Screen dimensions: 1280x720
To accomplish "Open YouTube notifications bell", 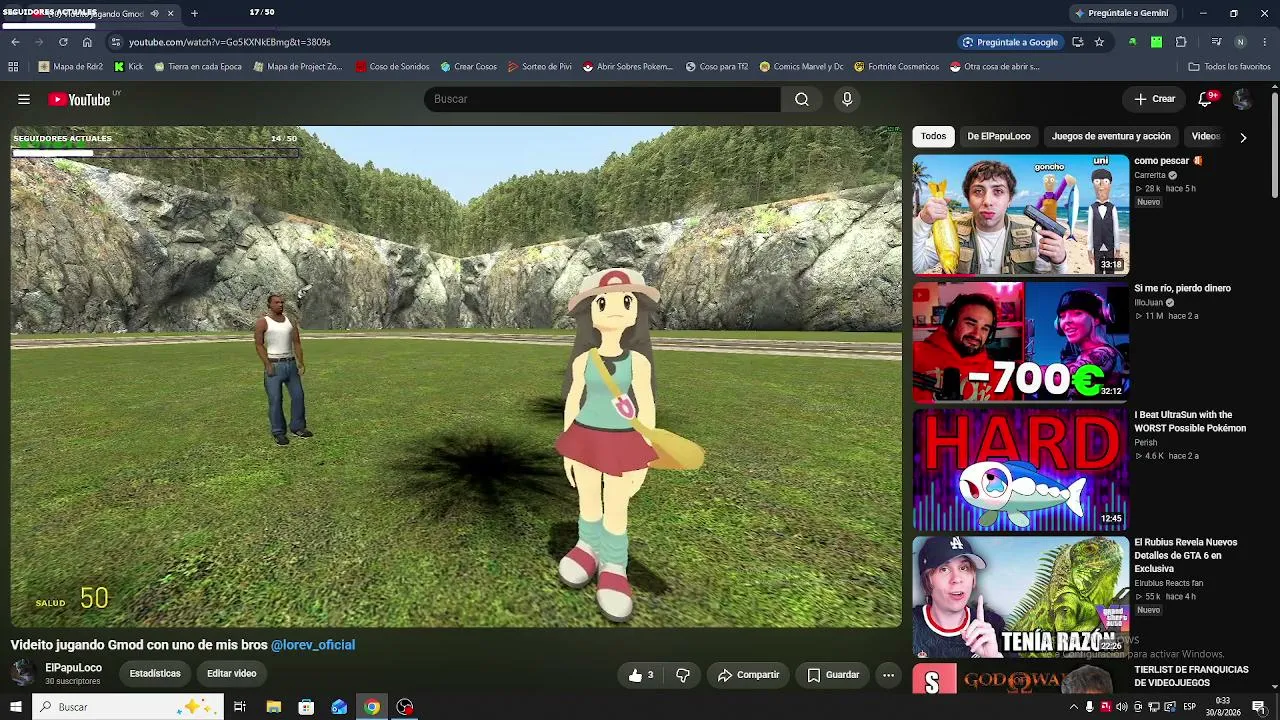I will coord(1206,99).
